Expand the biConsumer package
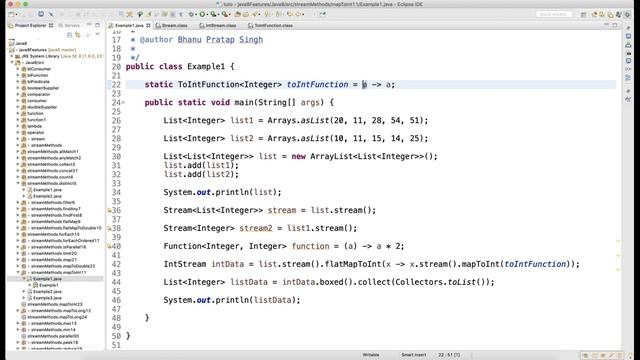 coord(18,69)
